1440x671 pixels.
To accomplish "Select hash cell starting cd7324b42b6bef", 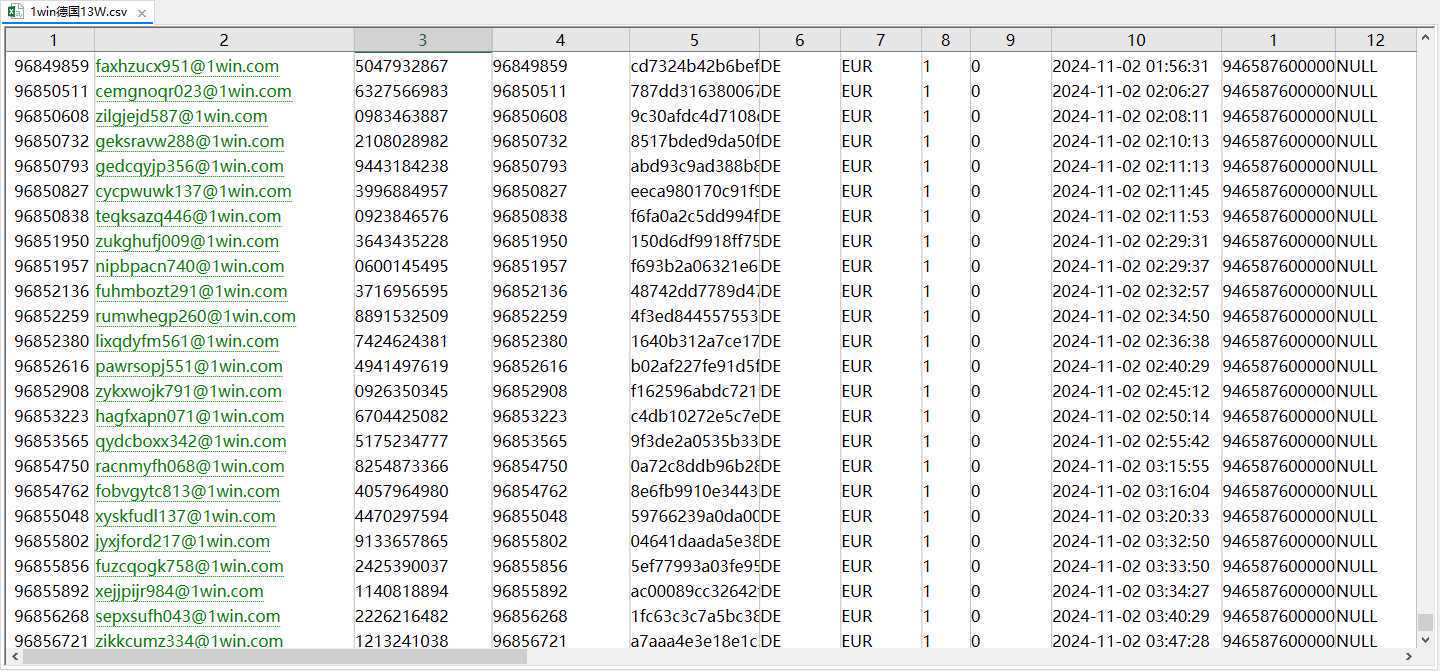I will pos(695,66).
